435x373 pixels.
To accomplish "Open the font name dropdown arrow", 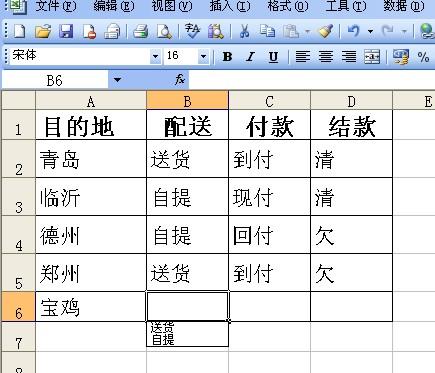I will tap(155, 56).
